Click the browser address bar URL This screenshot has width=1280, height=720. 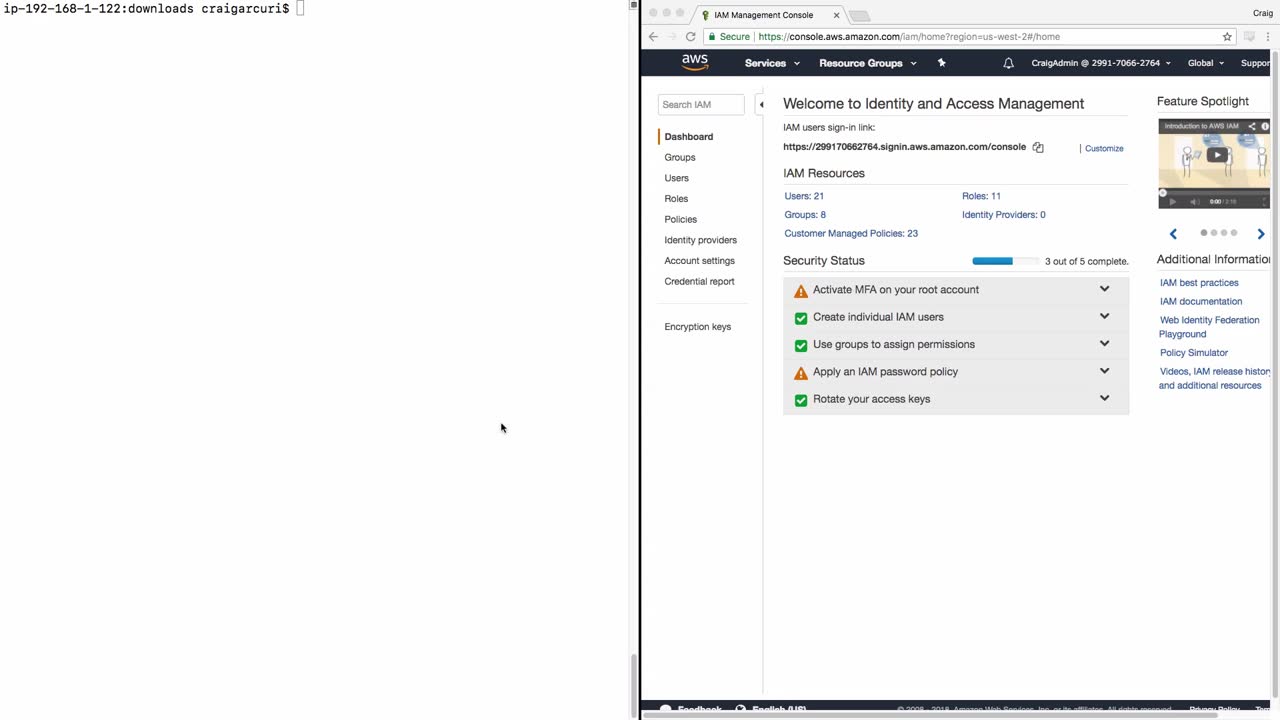point(909,37)
